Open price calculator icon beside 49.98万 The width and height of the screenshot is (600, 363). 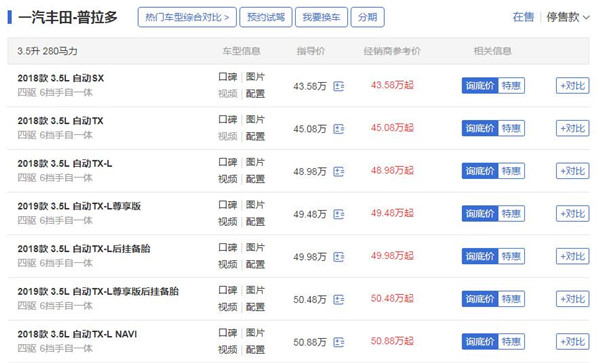(338, 257)
